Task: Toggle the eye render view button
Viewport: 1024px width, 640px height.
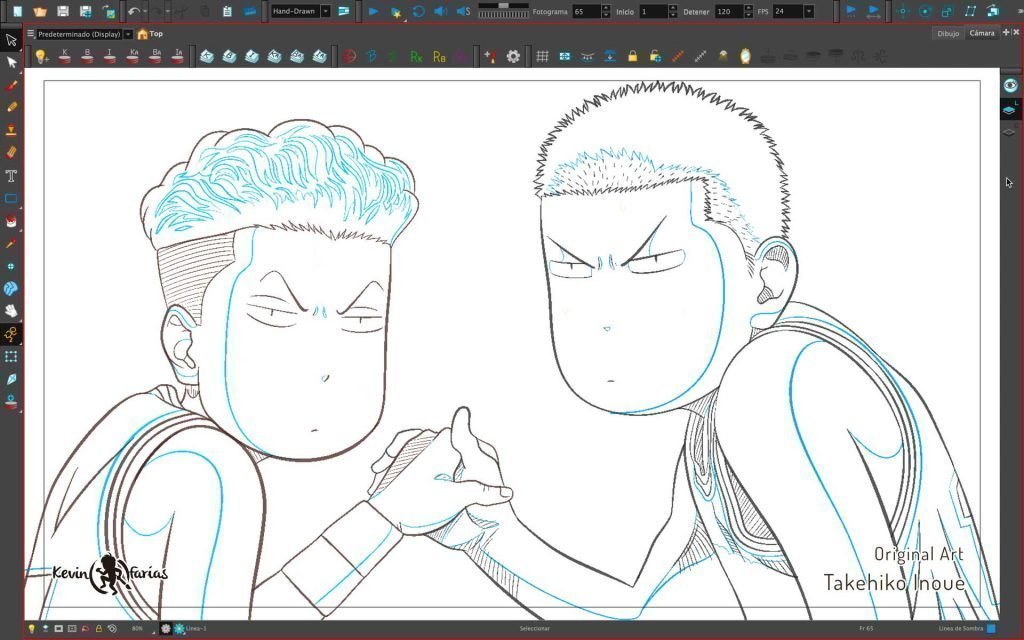Action: pyautogui.click(x=1010, y=85)
